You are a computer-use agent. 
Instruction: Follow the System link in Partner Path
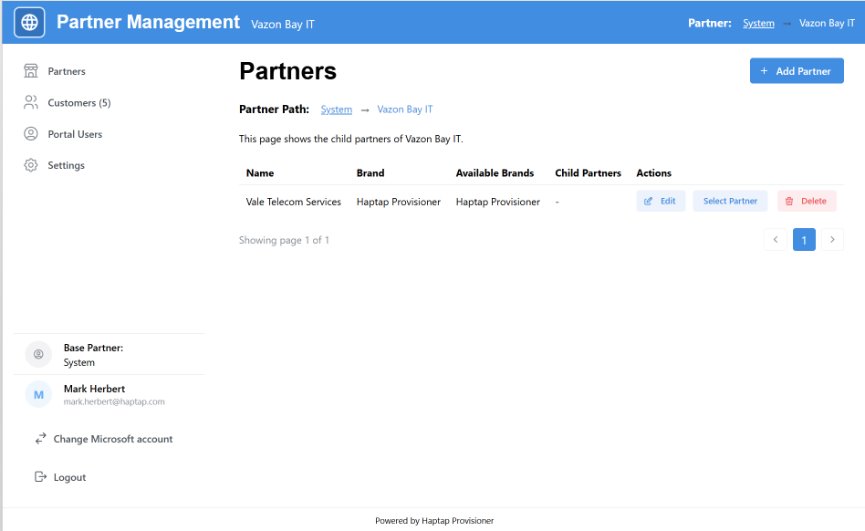coord(336,109)
